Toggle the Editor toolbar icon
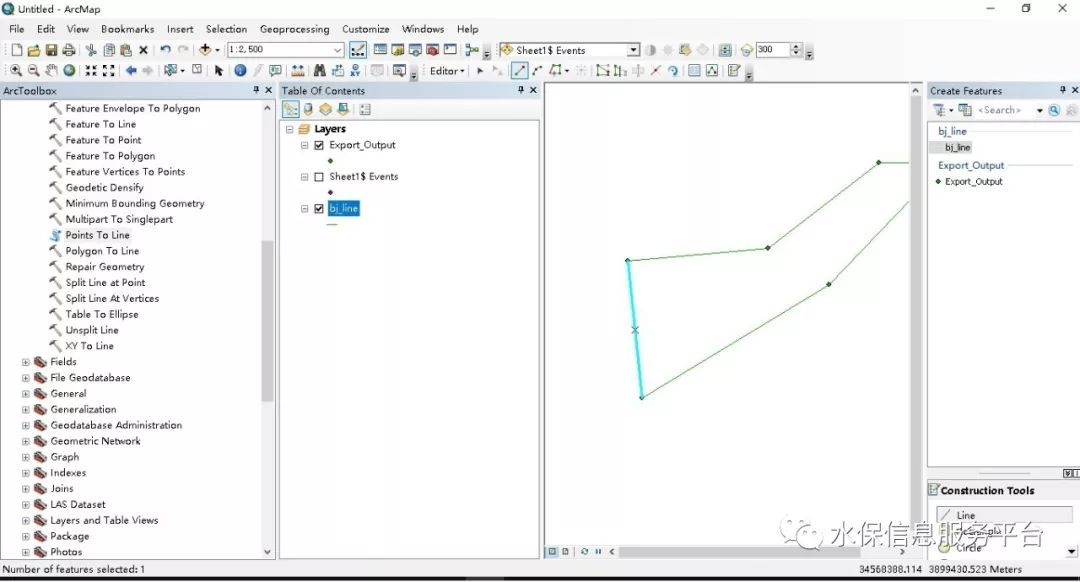Viewport: 1080px width, 582px height. point(357,50)
